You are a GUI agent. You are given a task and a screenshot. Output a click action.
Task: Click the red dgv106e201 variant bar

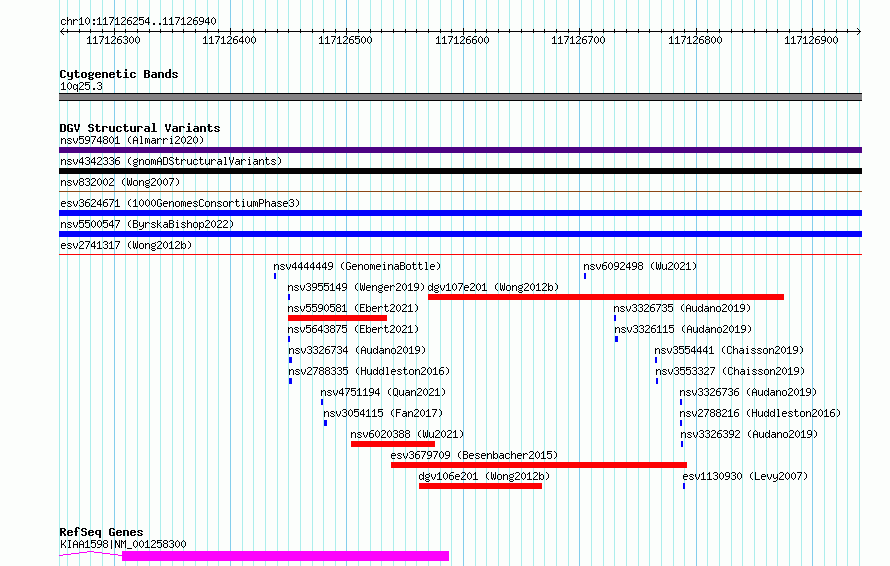[480, 486]
